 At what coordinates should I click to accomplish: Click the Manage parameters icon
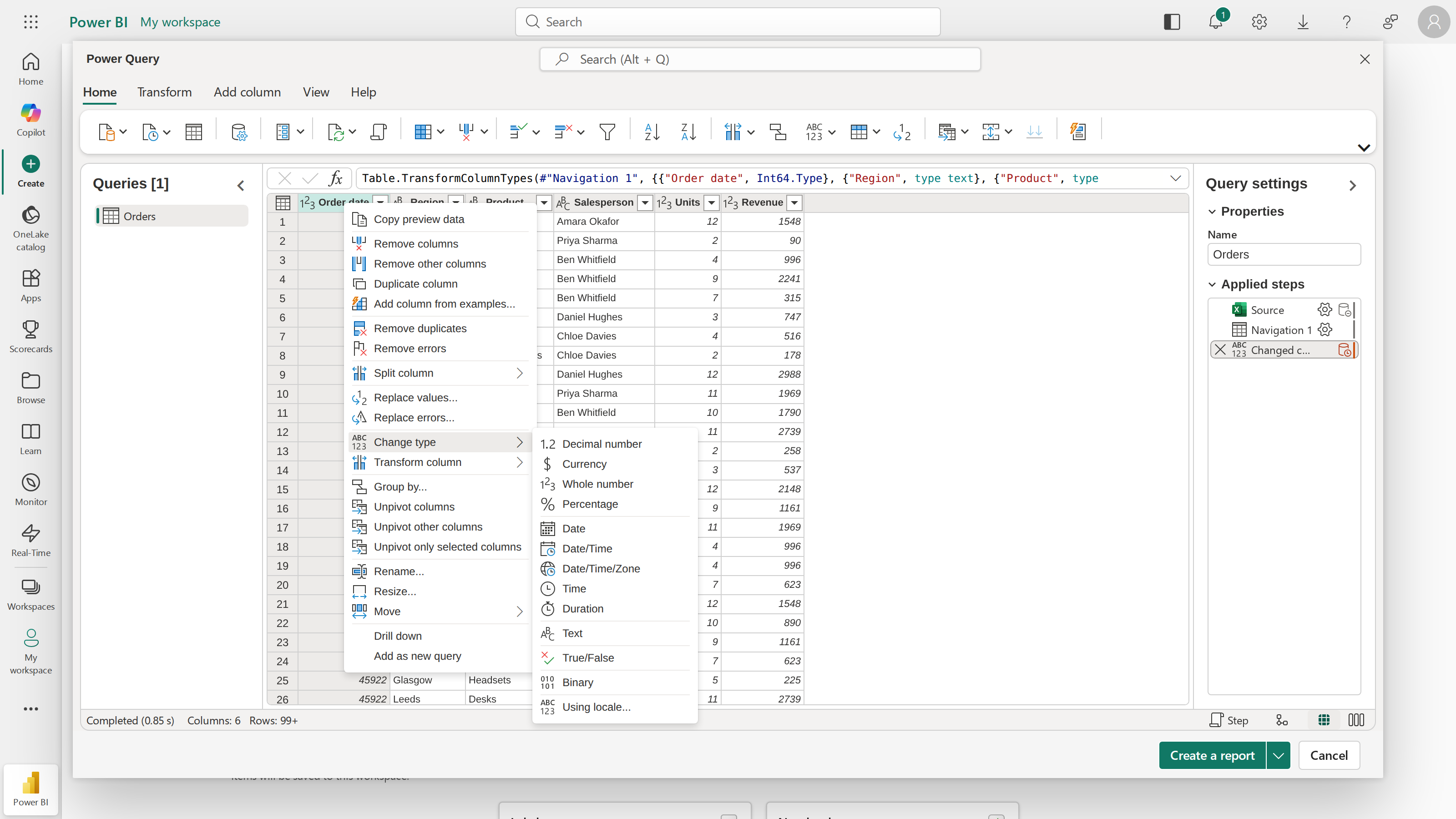click(283, 131)
